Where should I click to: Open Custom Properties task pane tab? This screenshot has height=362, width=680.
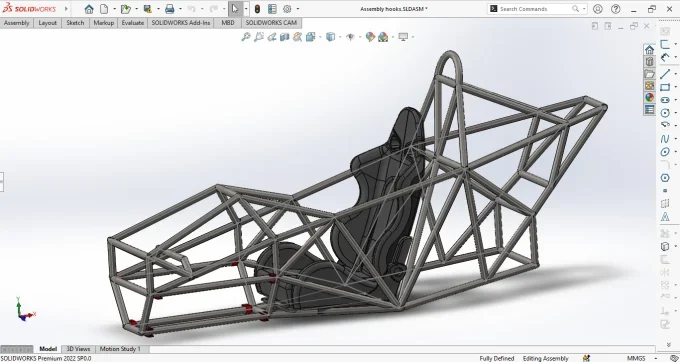coord(649,110)
